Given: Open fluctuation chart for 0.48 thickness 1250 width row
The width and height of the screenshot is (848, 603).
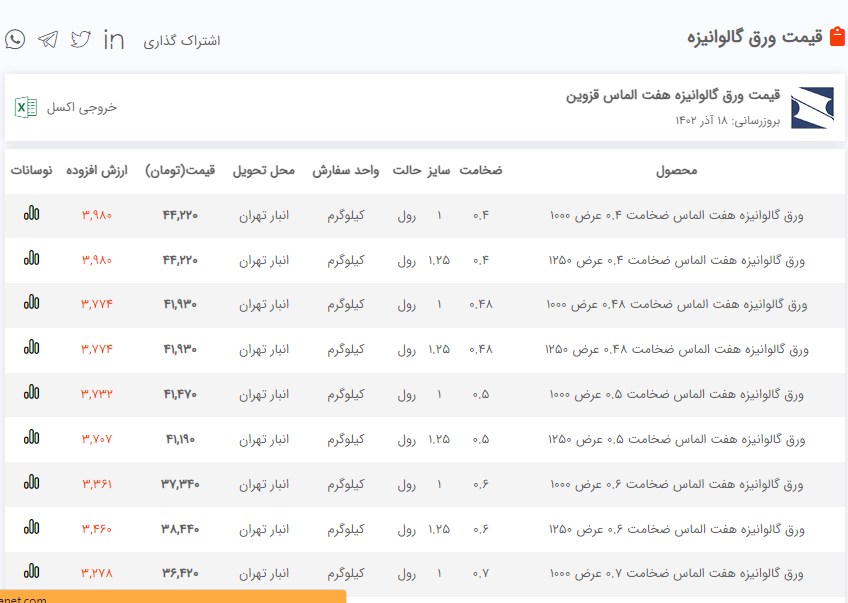Looking at the screenshot, I should point(32,348).
